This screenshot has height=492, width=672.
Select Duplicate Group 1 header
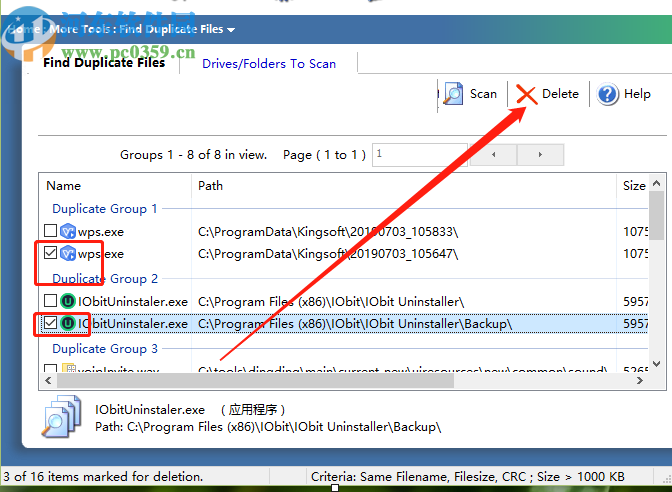(x=105, y=209)
